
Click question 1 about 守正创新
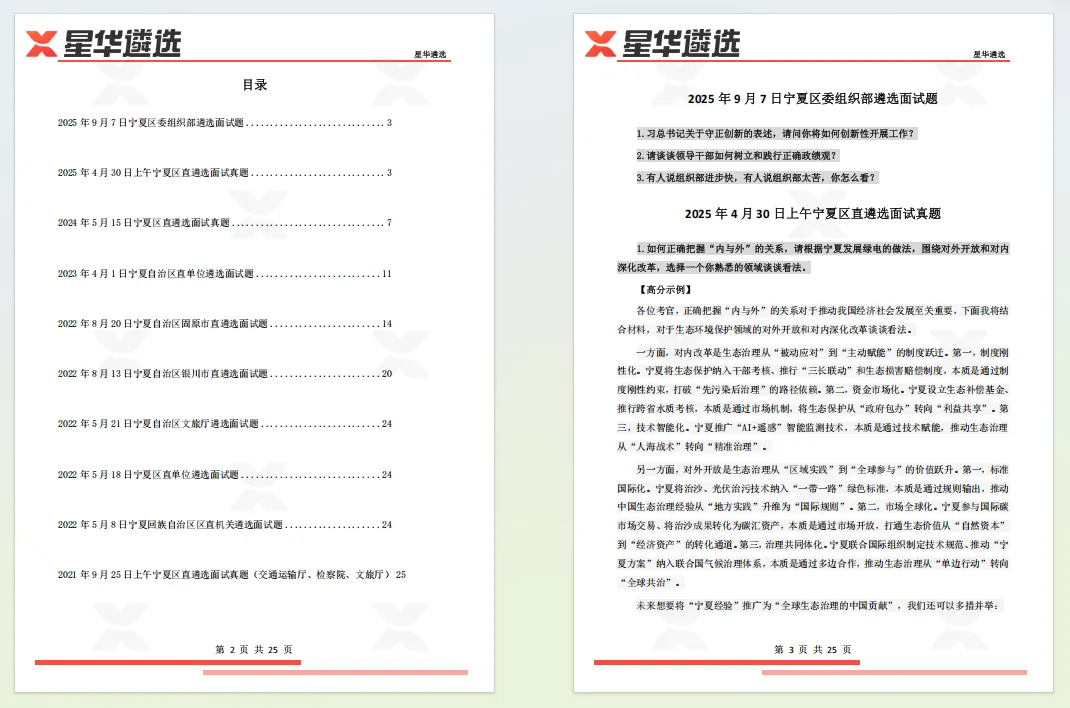[x=777, y=134]
